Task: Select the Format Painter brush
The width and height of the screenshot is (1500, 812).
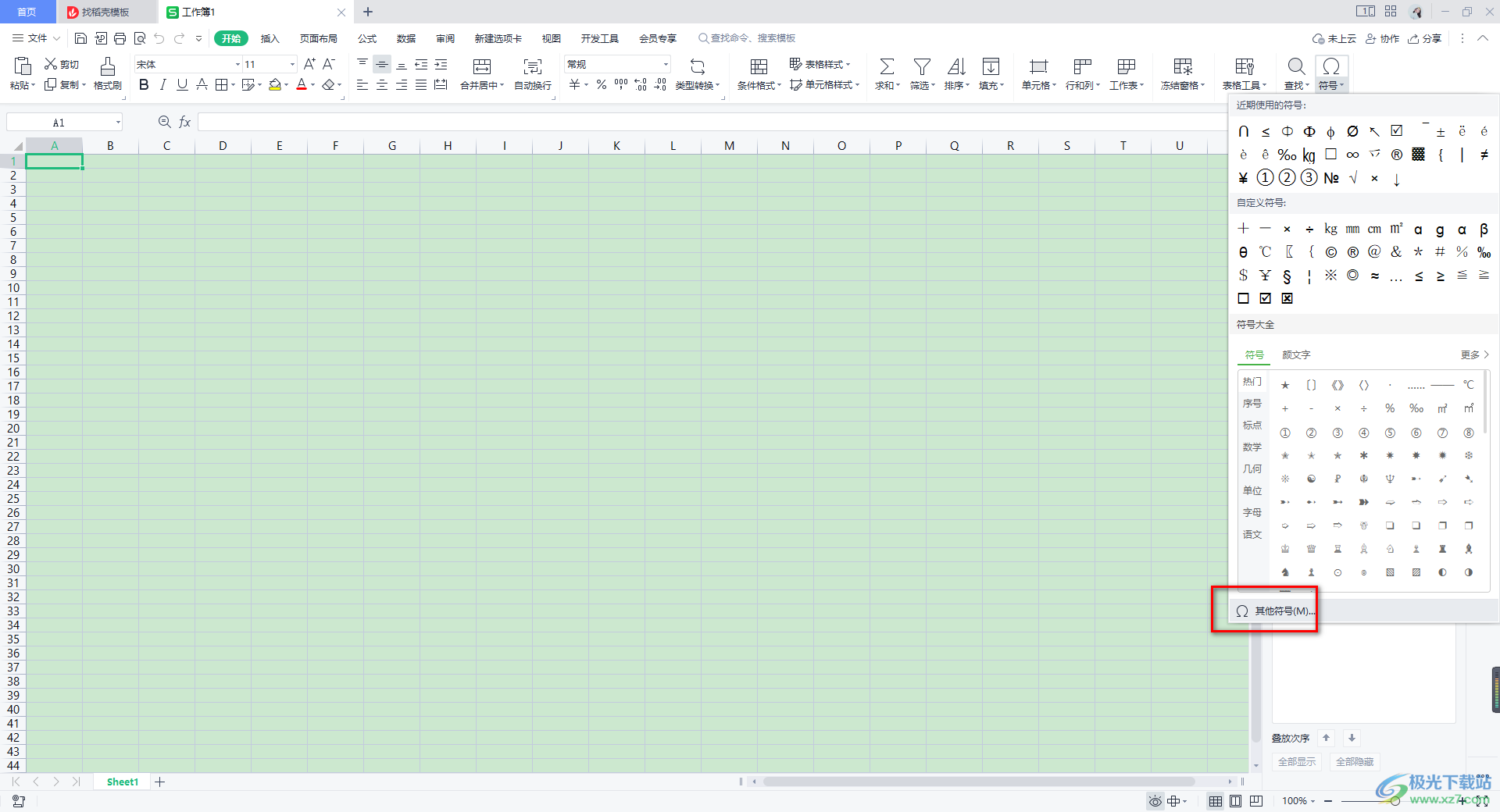Action: (x=108, y=66)
